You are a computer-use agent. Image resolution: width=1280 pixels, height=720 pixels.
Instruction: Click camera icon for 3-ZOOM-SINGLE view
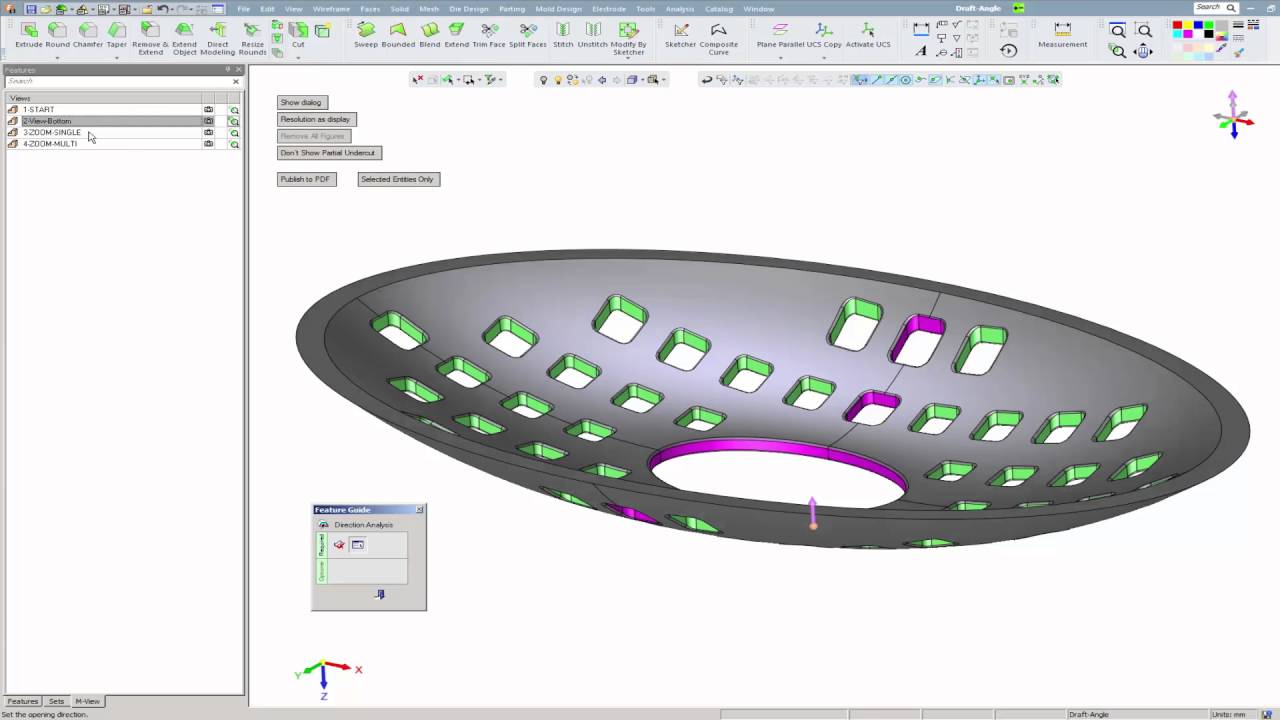coord(209,132)
